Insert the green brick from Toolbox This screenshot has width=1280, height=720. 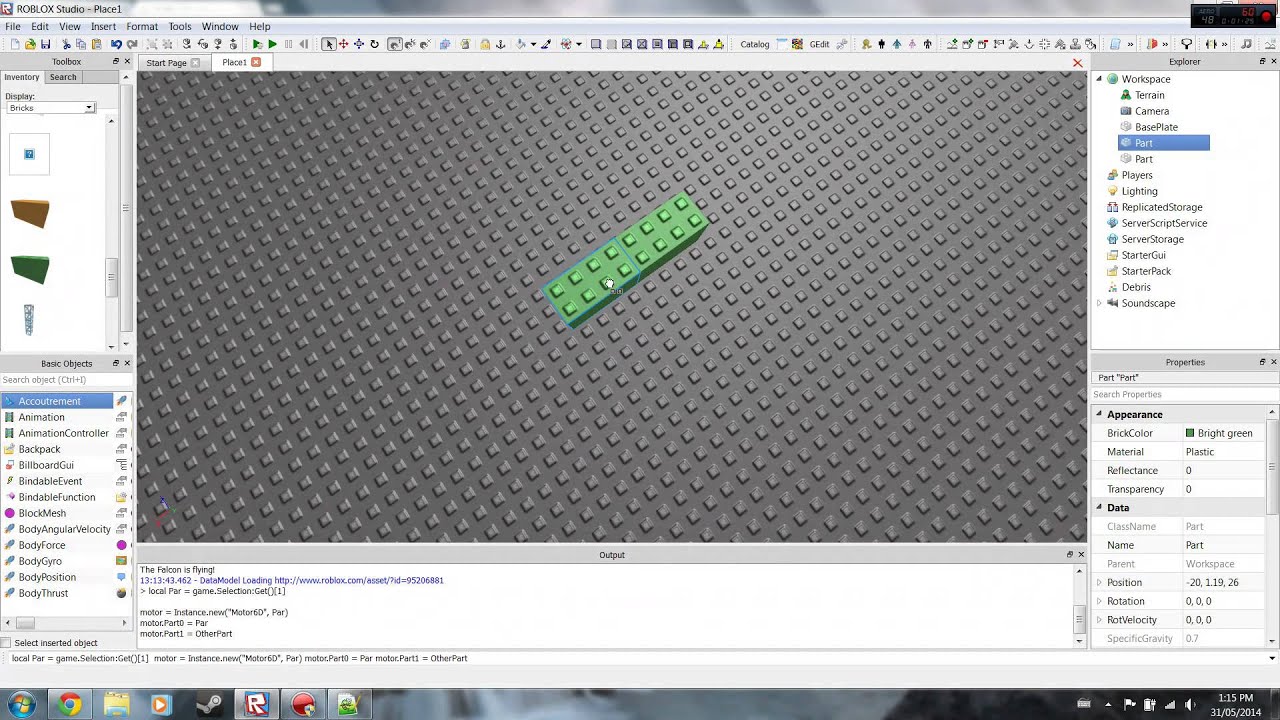point(29,269)
